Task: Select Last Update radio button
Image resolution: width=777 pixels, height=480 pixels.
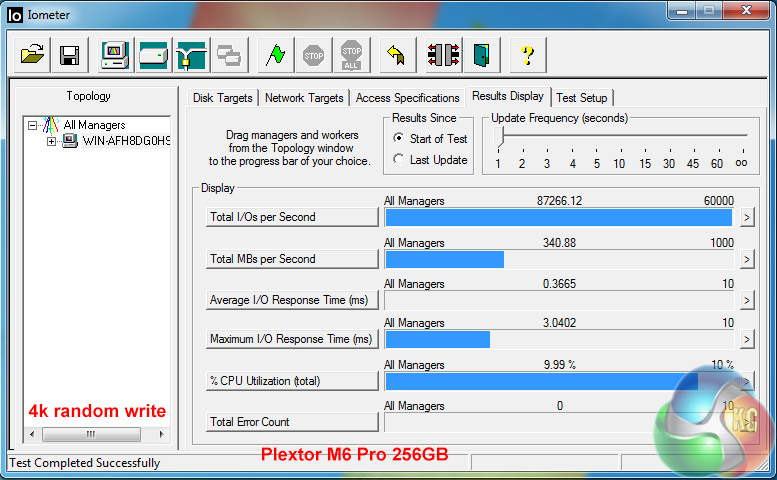Action: [x=398, y=159]
